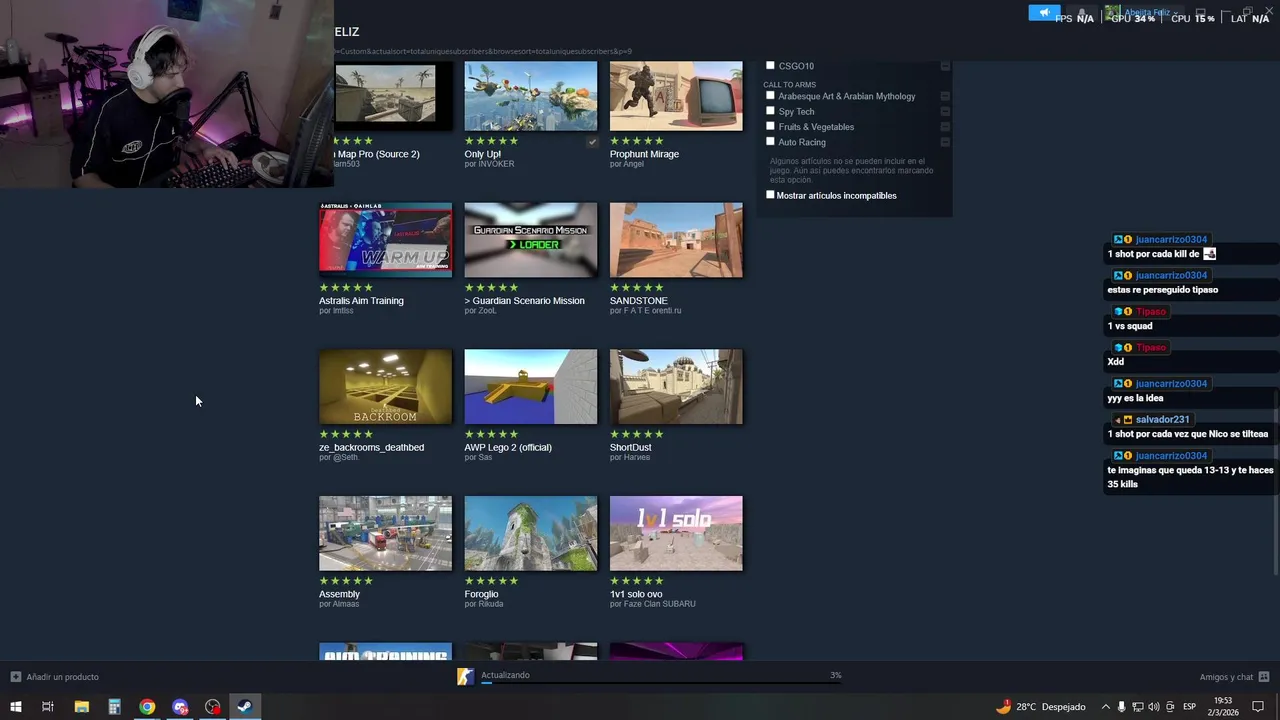
Task: Open the Only Up! map thumbnail
Action: click(x=530, y=96)
